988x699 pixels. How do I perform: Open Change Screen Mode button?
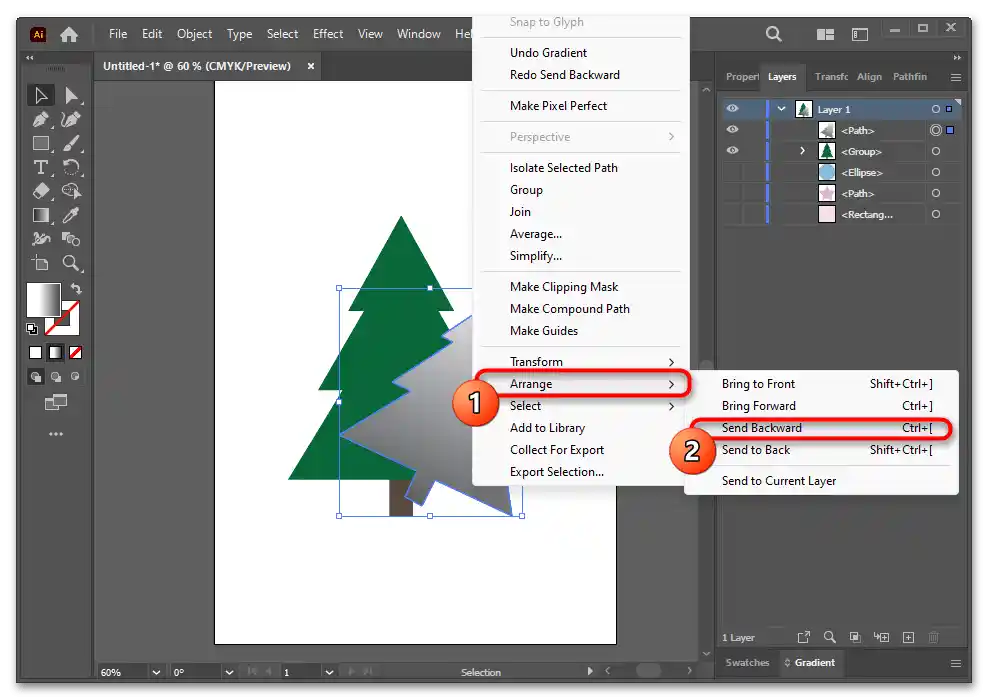coord(56,402)
